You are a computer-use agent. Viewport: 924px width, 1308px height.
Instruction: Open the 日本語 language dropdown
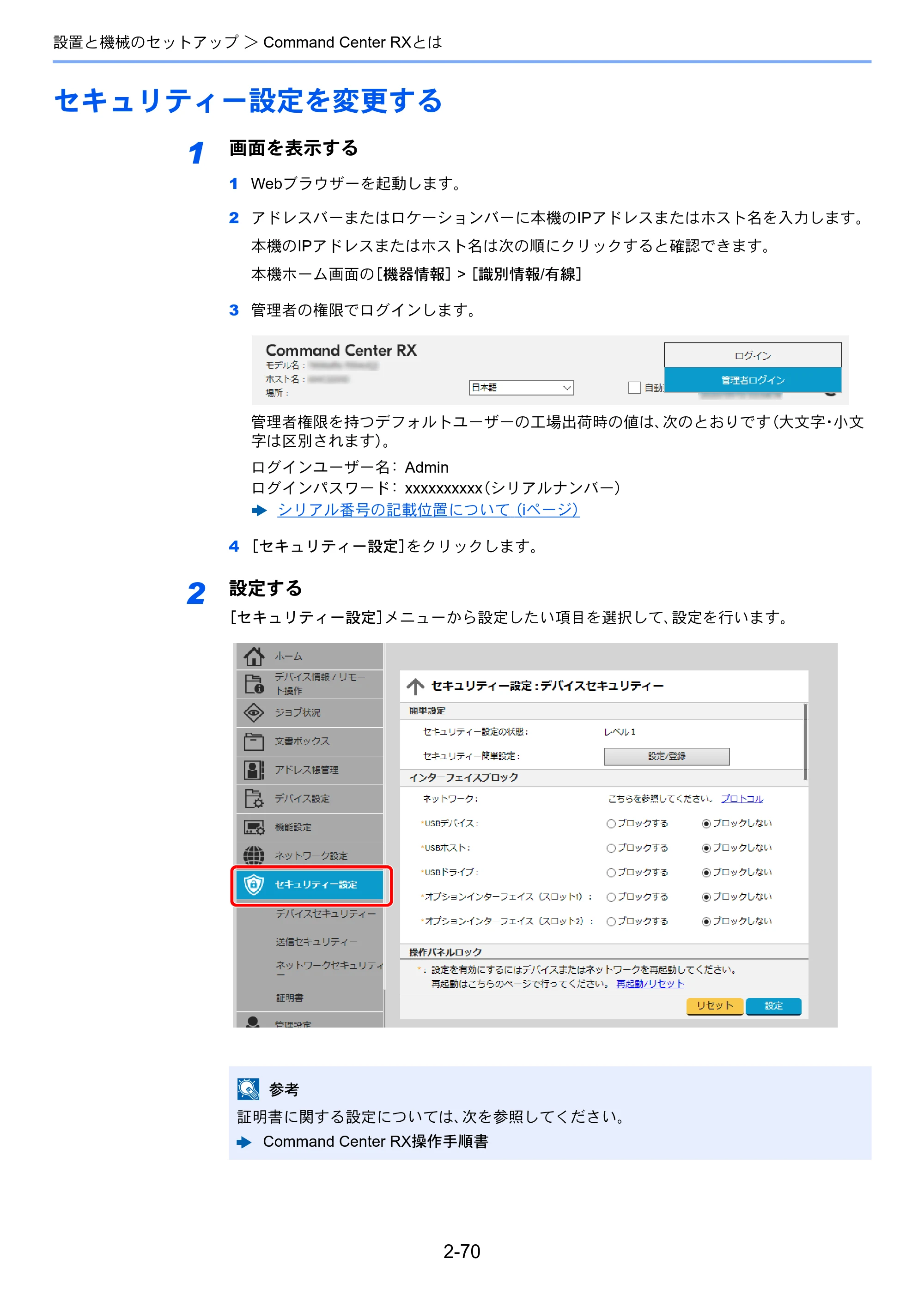[521, 387]
